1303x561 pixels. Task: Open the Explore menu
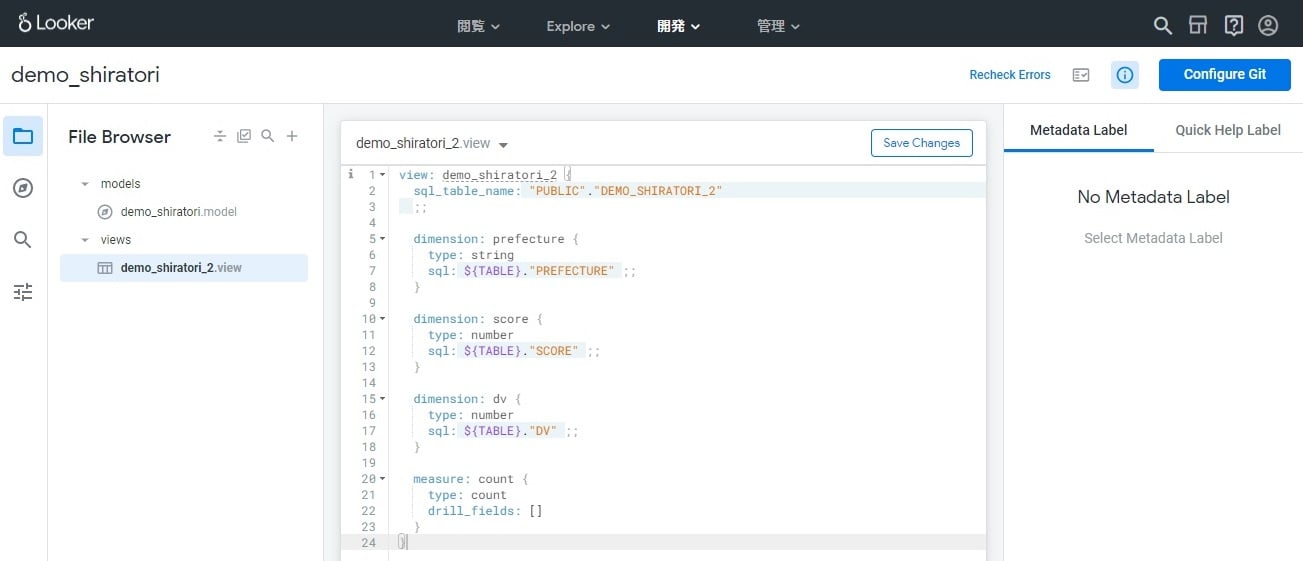pos(577,26)
